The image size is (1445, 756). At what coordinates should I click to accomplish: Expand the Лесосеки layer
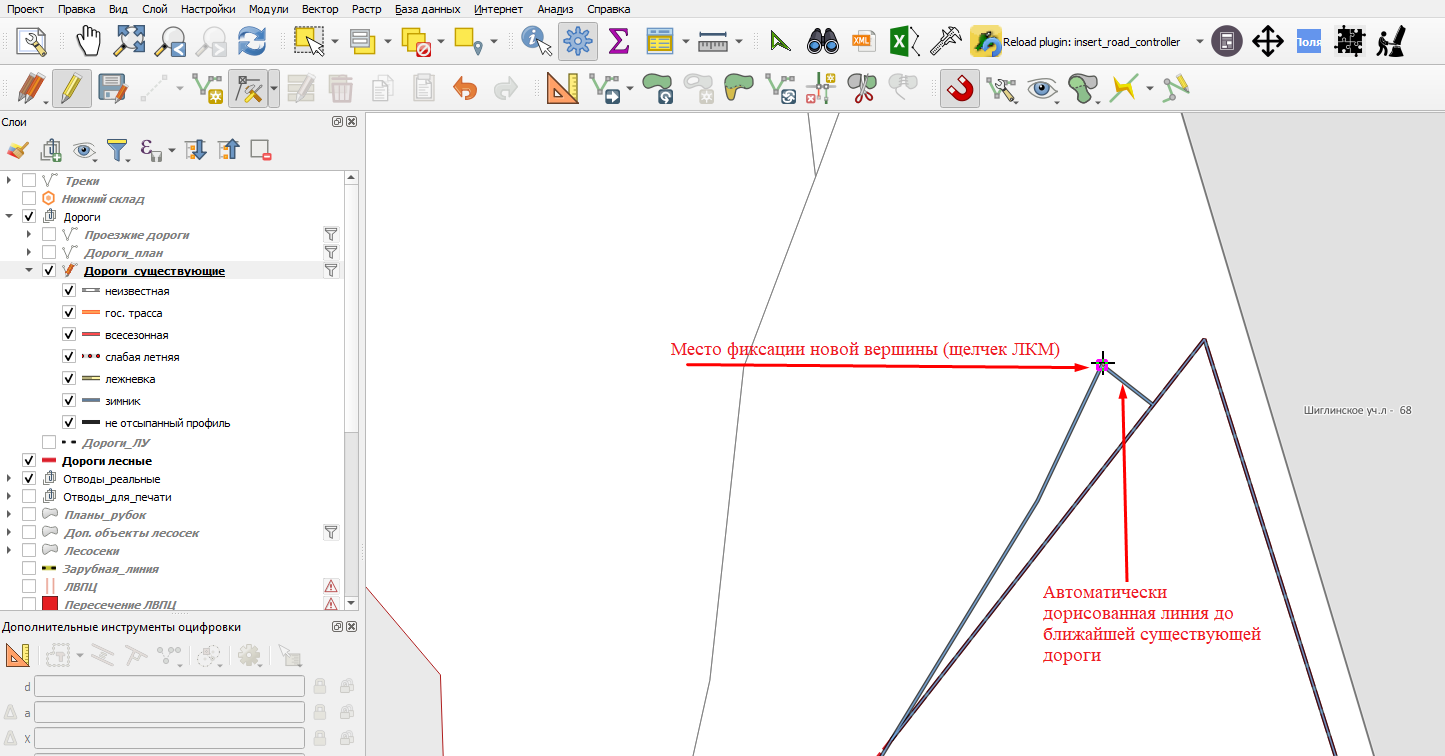[x=9, y=551]
